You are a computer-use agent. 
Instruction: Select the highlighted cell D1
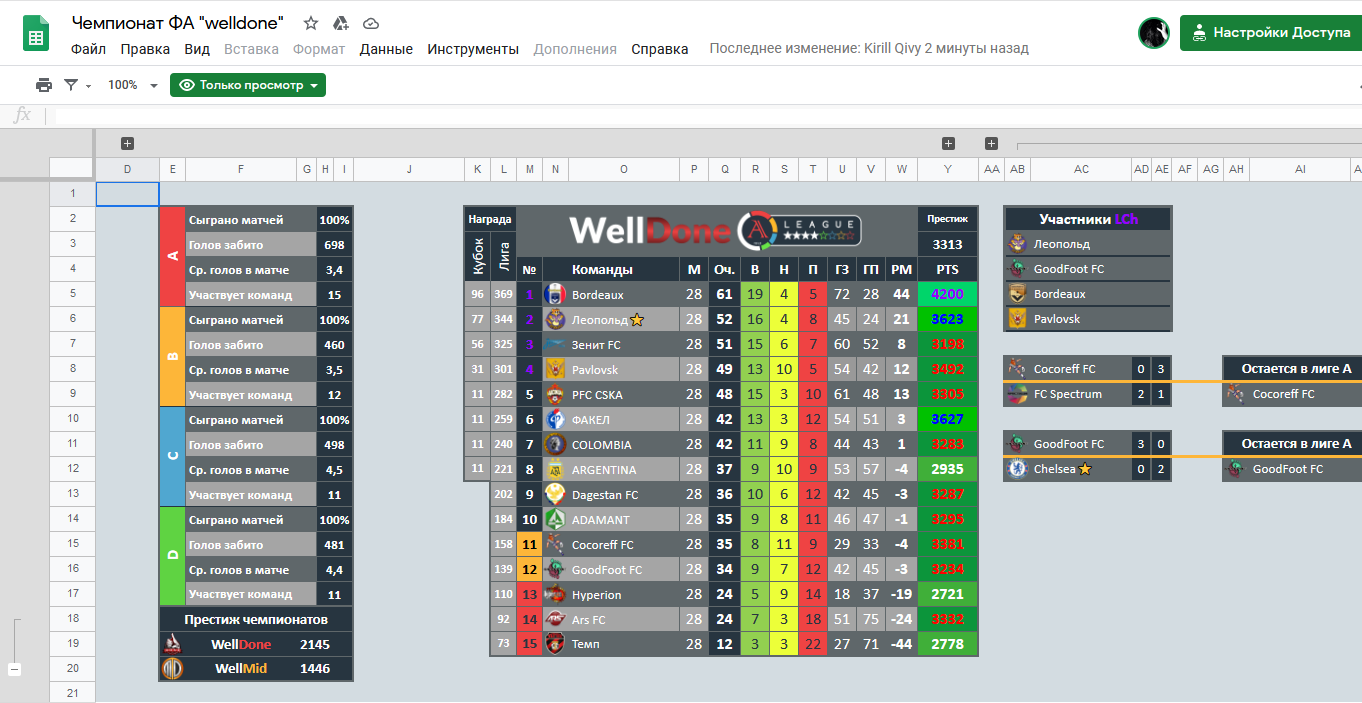[127, 194]
